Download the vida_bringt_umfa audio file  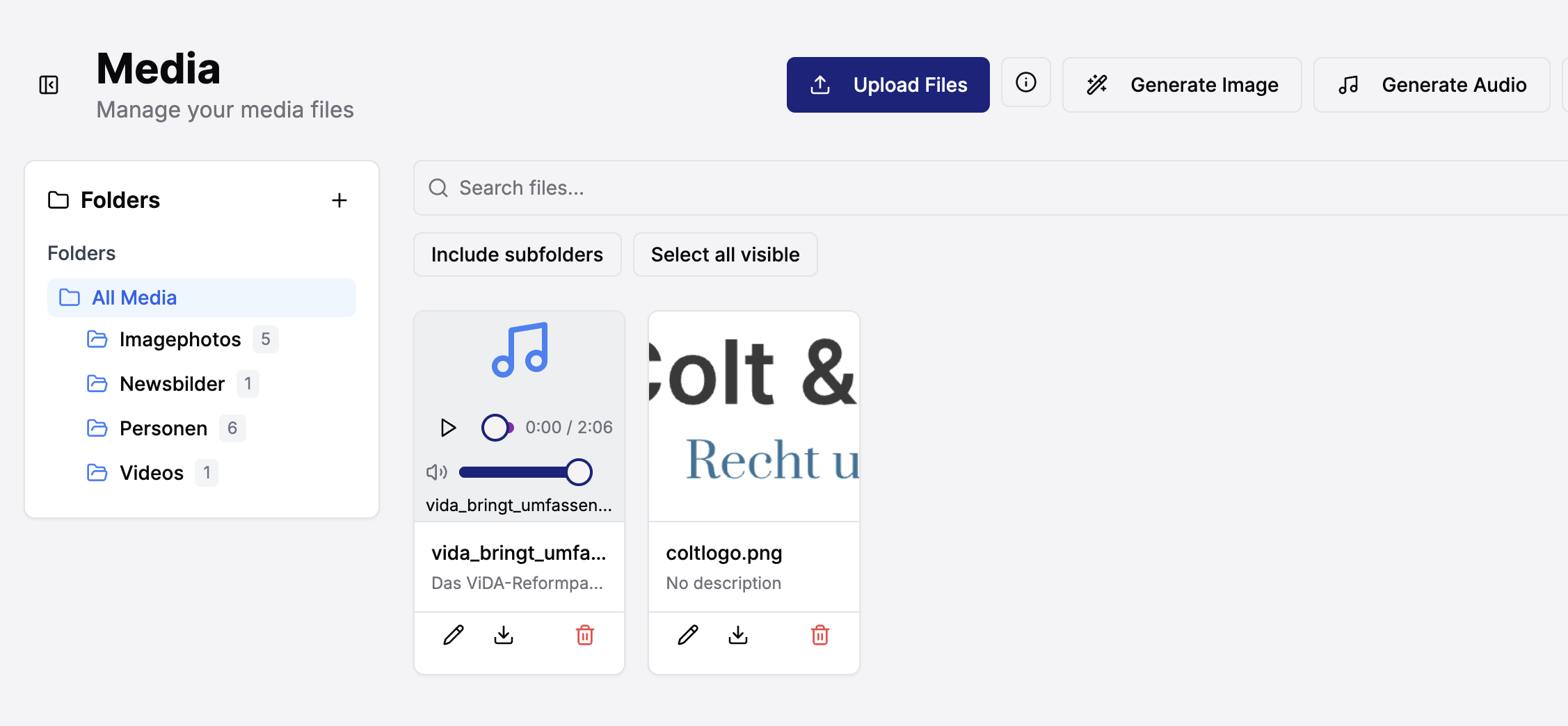pos(504,635)
